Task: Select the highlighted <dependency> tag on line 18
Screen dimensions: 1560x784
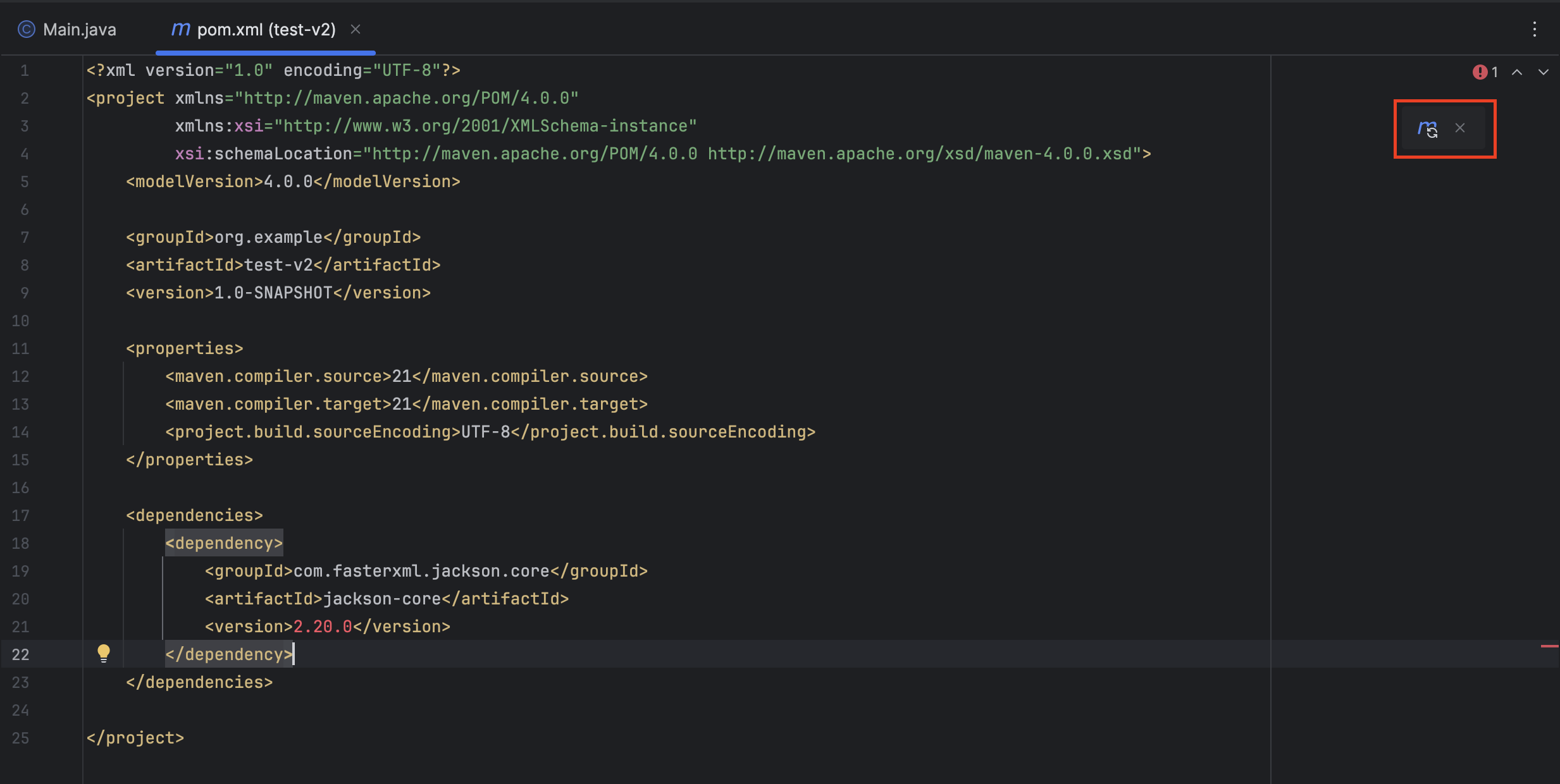Action: tap(224, 542)
